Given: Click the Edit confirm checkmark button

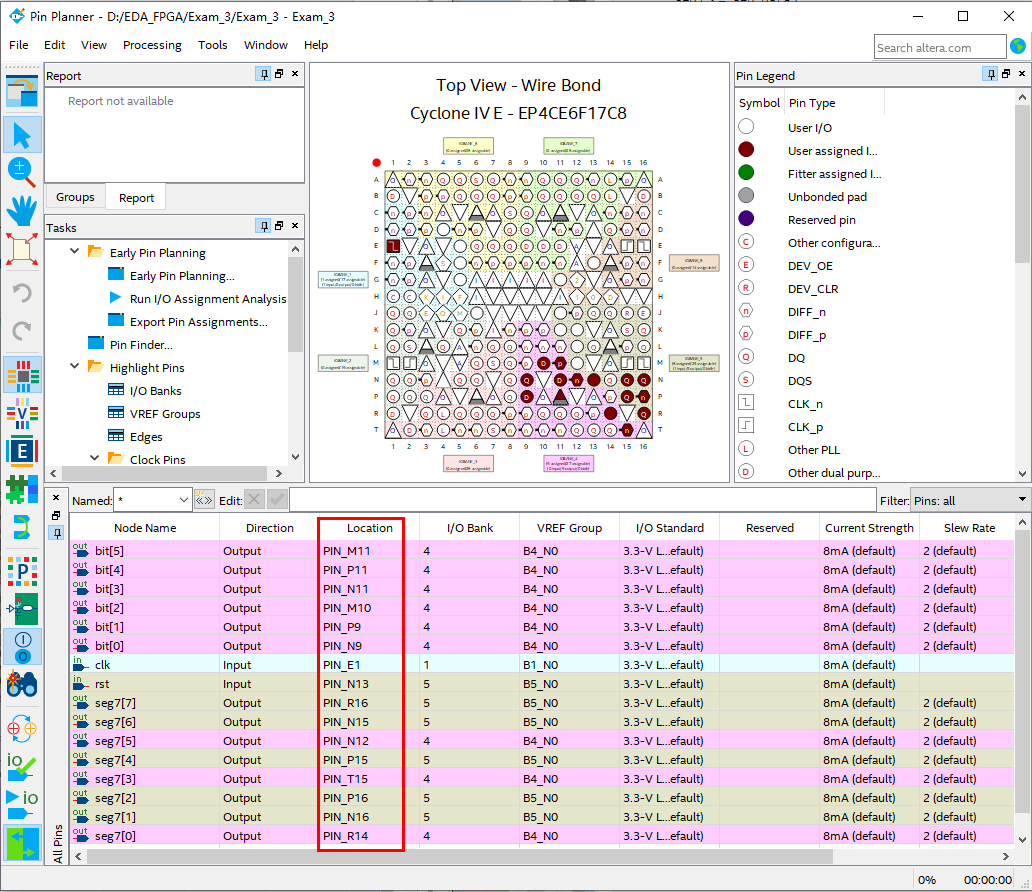Looking at the screenshot, I should click(277, 500).
